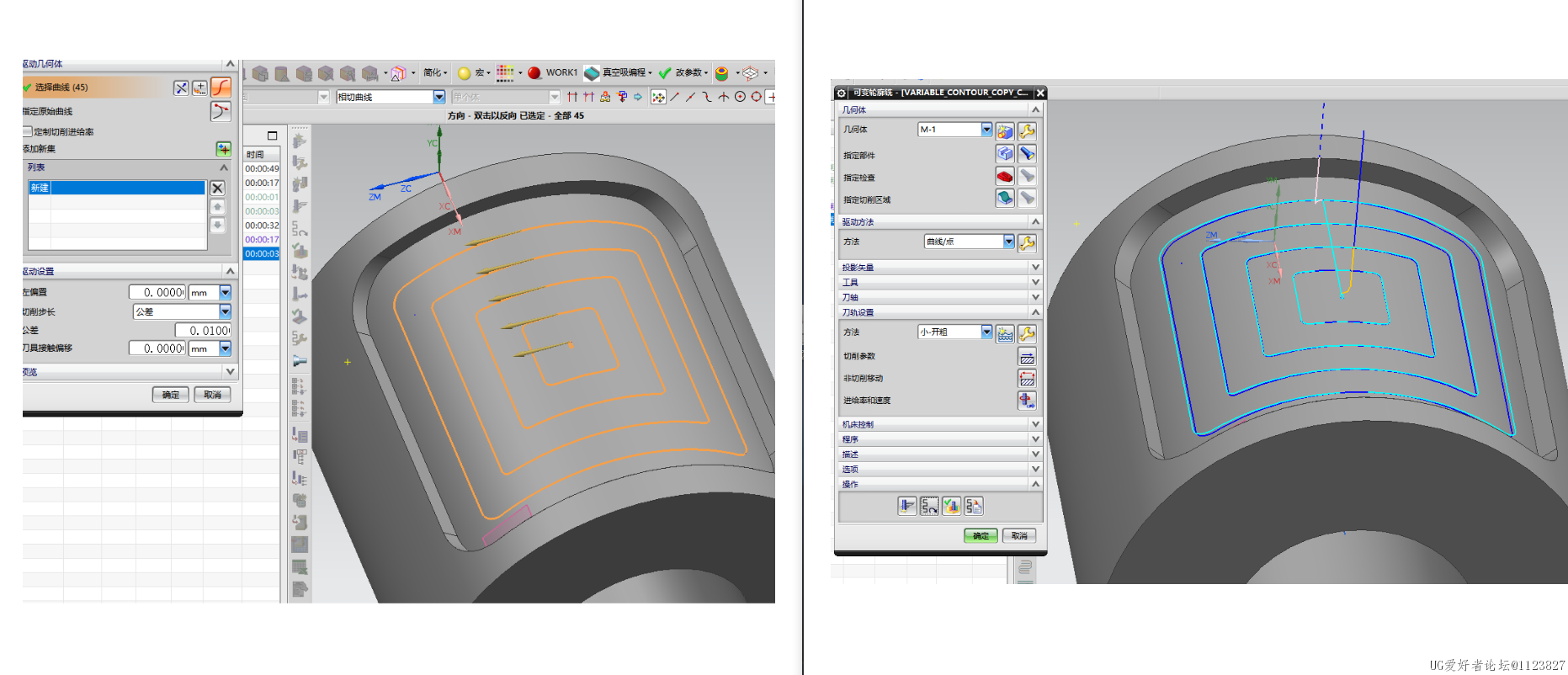Open the 切削步长 公差 dropdown

coord(225,311)
